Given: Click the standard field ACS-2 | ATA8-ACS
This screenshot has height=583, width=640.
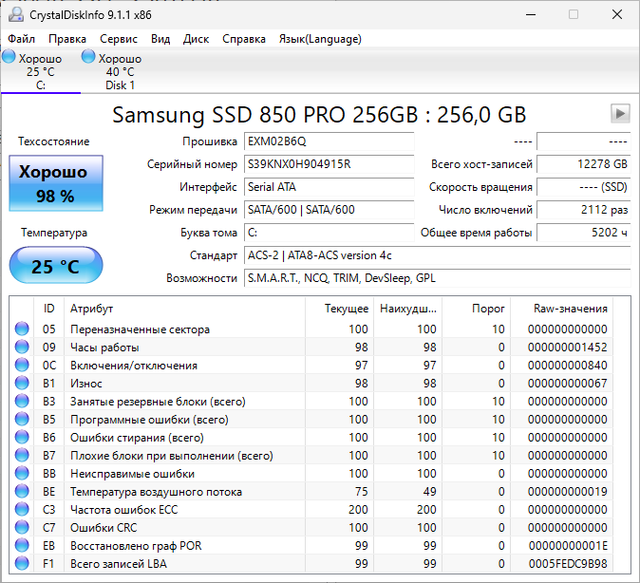Looking at the screenshot, I should click(437, 256).
